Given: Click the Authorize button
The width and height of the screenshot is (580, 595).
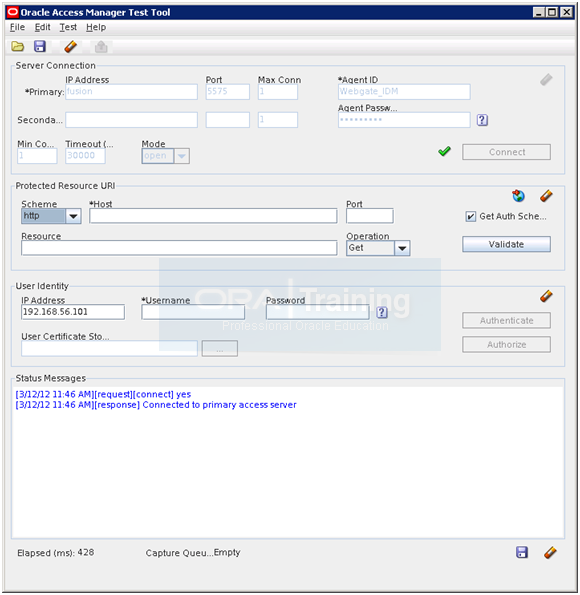Looking at the screenshot, I should (506, 344).
